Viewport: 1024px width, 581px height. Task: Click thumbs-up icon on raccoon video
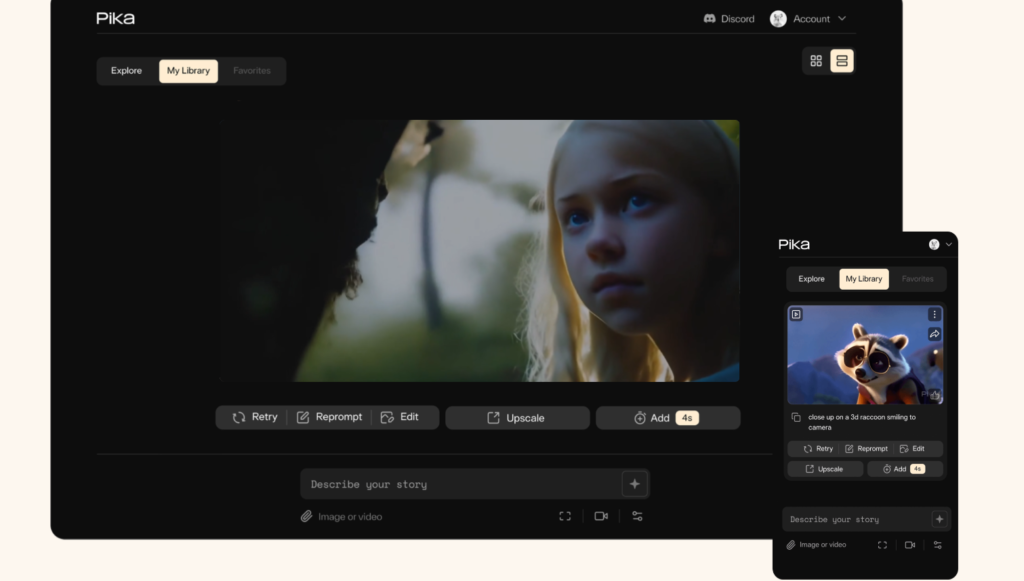coord(934,394)
